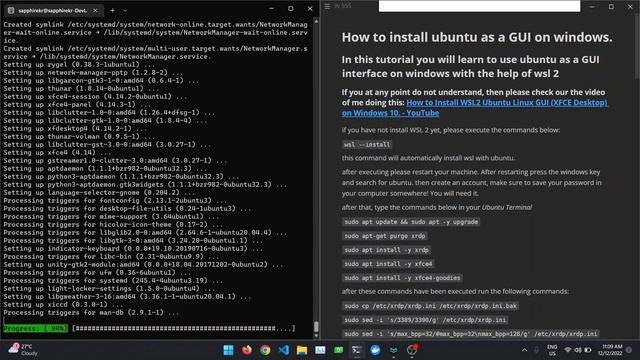Open the WSL2 Ubuntu YouTube video link
The width and height of the screenshot is (640, 360).
click(x=475, y=108)
